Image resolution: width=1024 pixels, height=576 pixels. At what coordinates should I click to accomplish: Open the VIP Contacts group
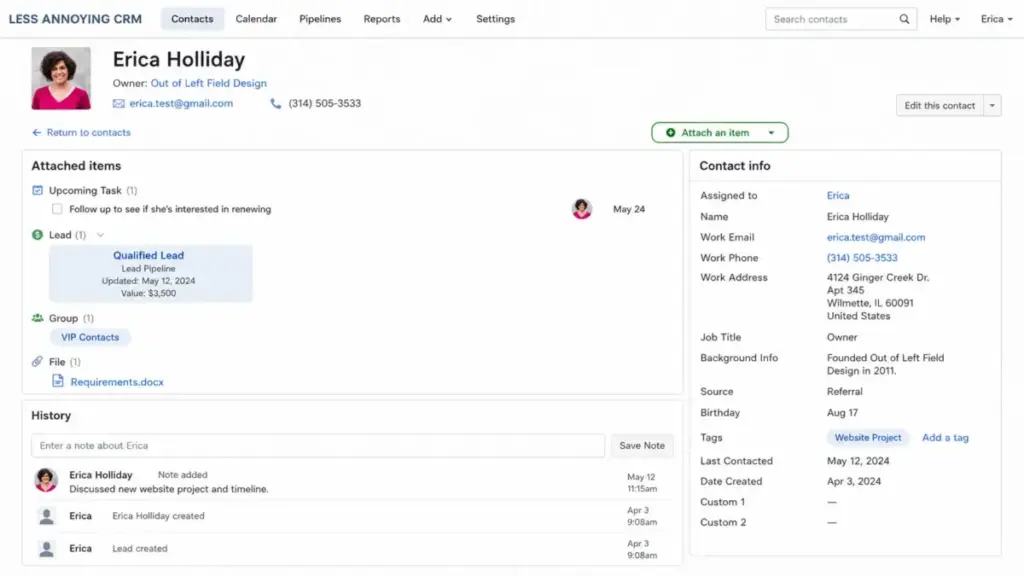pyautogui.click(x=90, y=337)
